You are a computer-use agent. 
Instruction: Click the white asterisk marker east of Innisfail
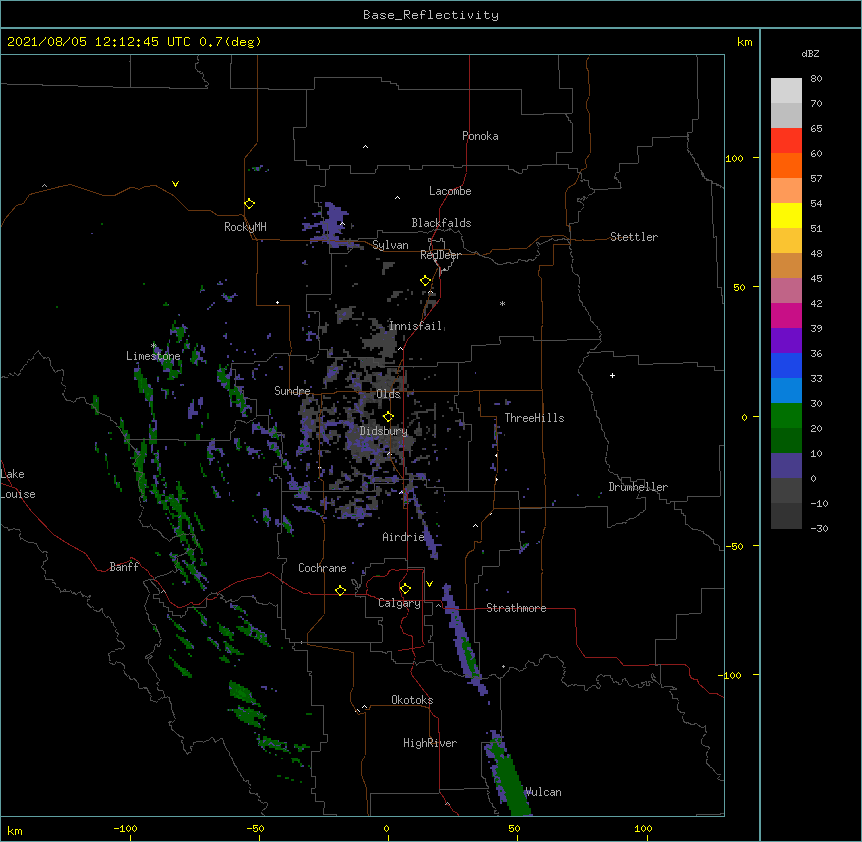[502, 304]
